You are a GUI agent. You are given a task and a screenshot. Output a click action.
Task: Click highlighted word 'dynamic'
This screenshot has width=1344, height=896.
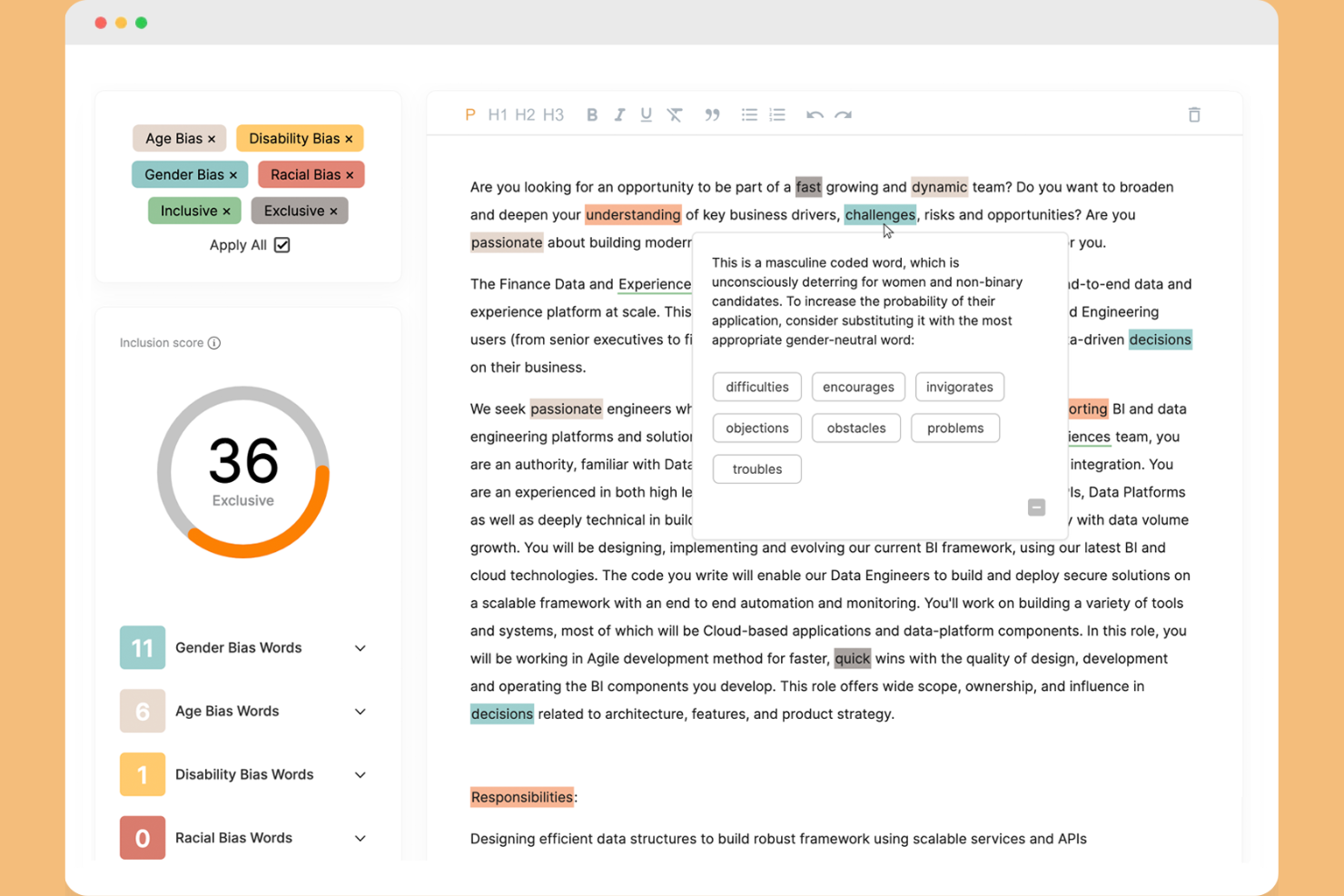coord(939,187)
